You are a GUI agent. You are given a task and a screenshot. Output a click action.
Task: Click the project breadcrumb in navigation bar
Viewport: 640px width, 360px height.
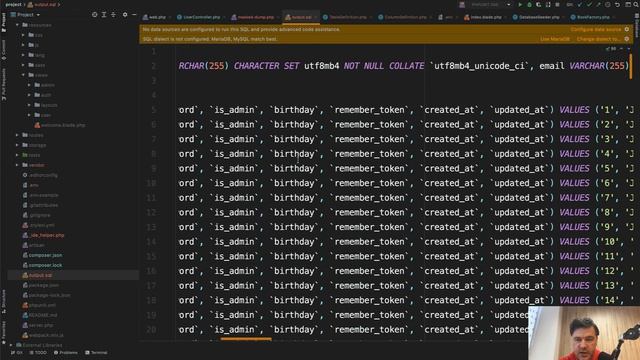(13, 5)
